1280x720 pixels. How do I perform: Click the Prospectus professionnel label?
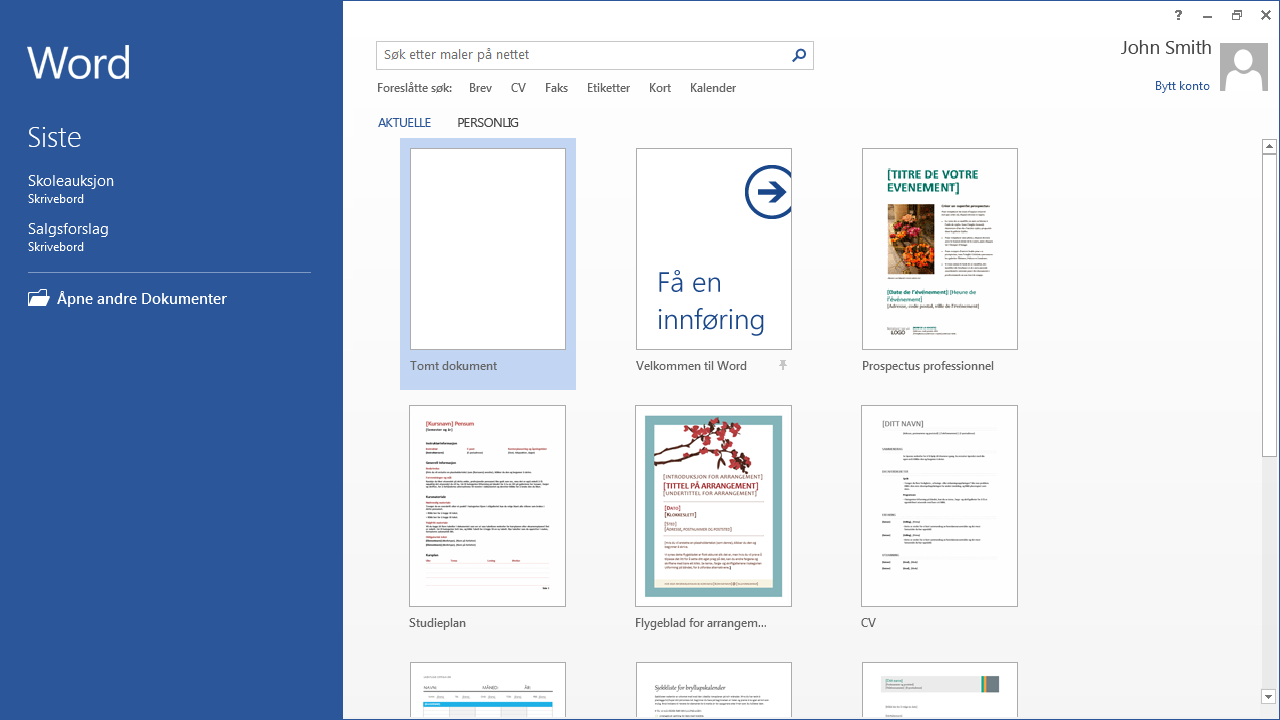[x=928, y=366]
